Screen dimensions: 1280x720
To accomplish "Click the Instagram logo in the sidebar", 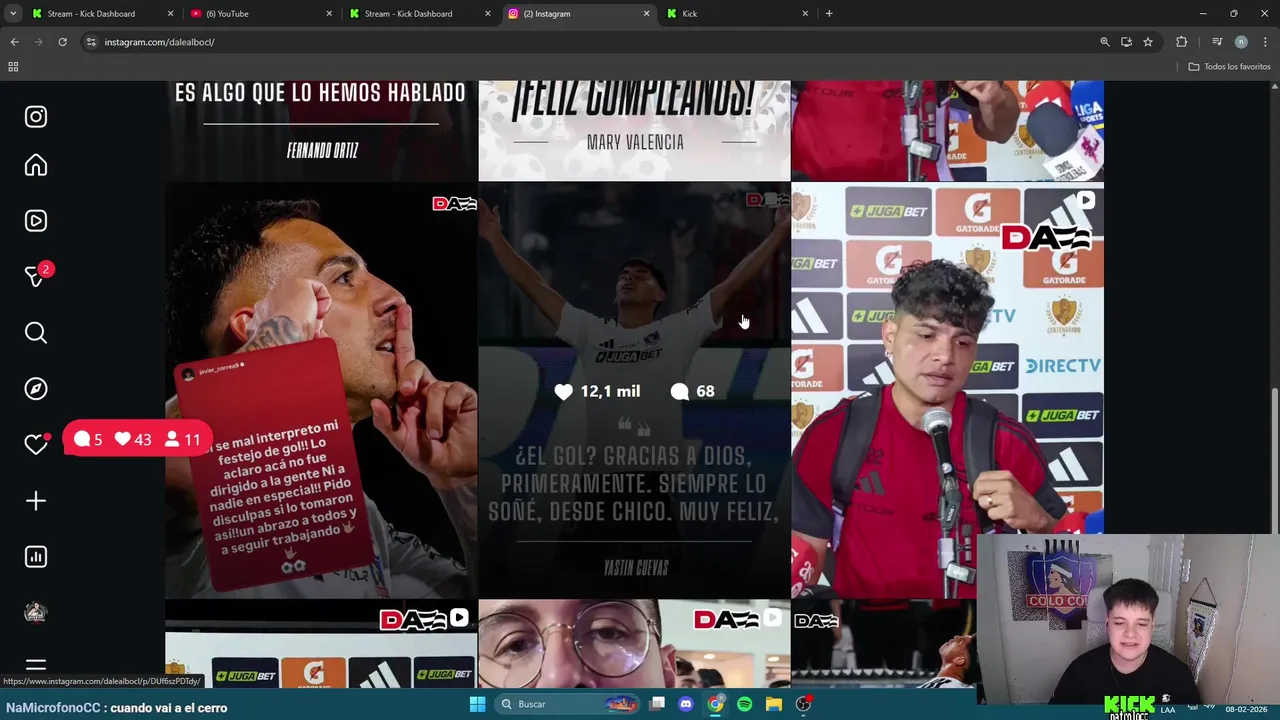I will (x=36, y=117).
